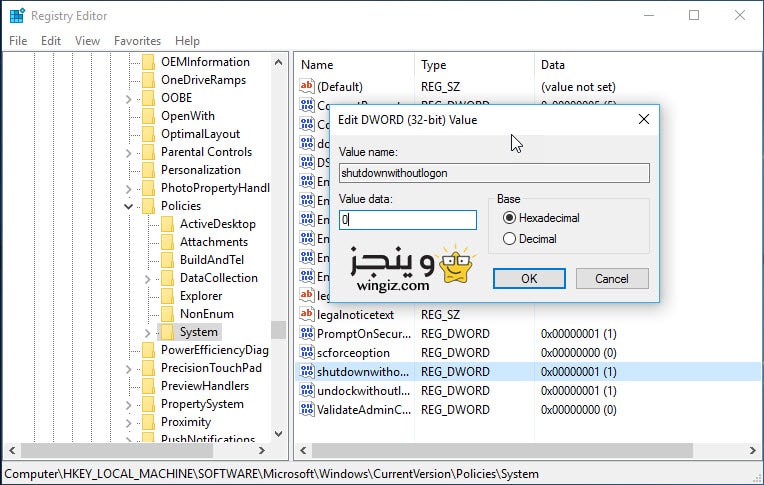
Task: Collapse the Policies tree node
Action: pos(129,206)
